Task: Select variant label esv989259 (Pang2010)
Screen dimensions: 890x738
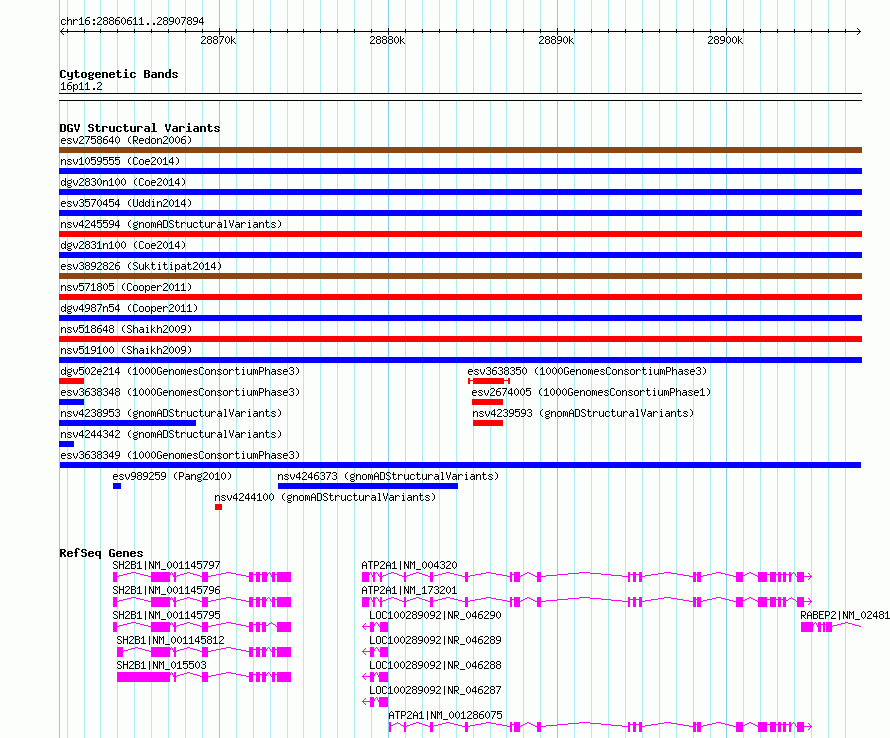Action: point(172,476)
